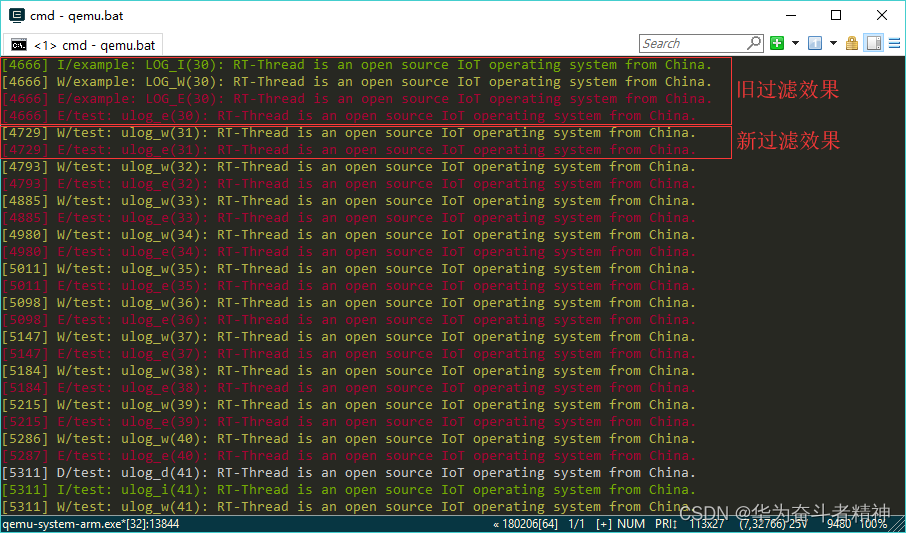Screen dimensions: 906x533
Task: Click the active console number 1 icon
Action: click(815, 43)
